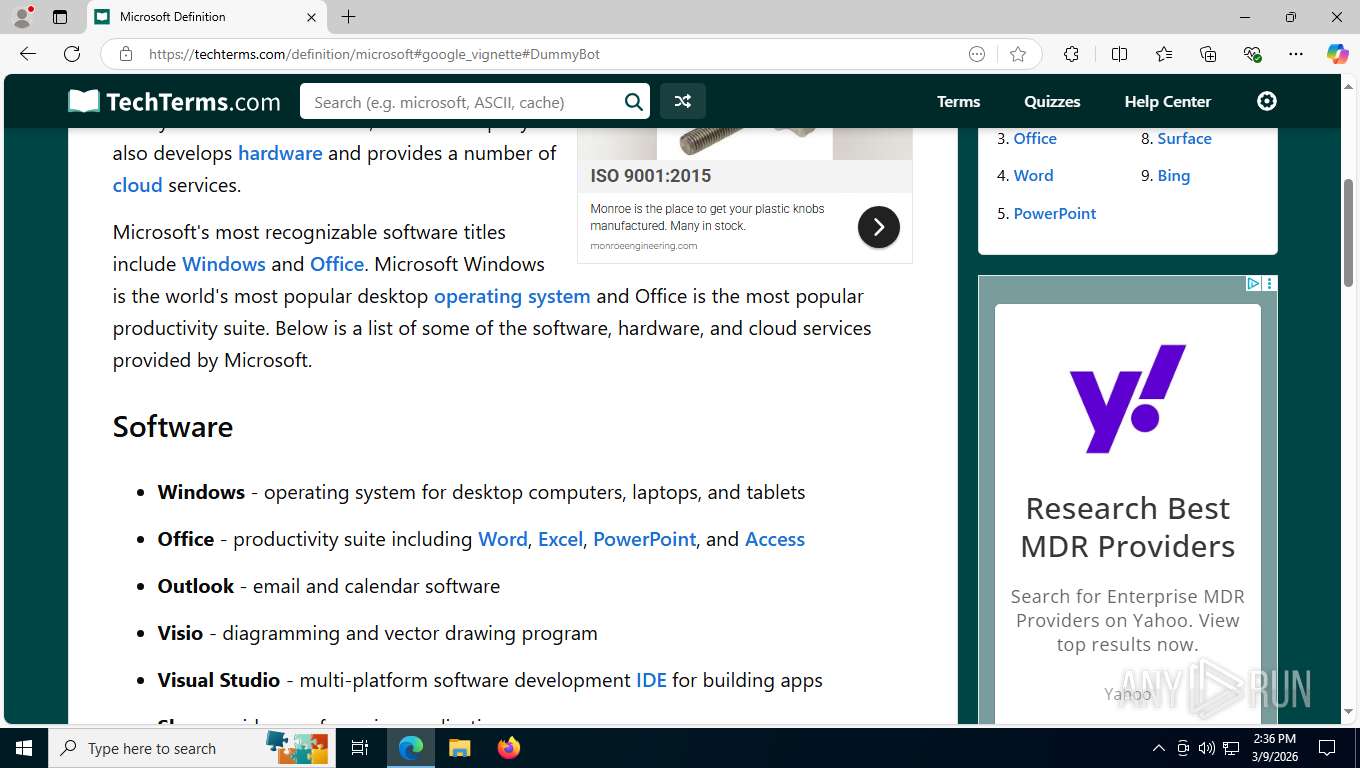
Task: Refresh the current page
Action: pos(72,54)
